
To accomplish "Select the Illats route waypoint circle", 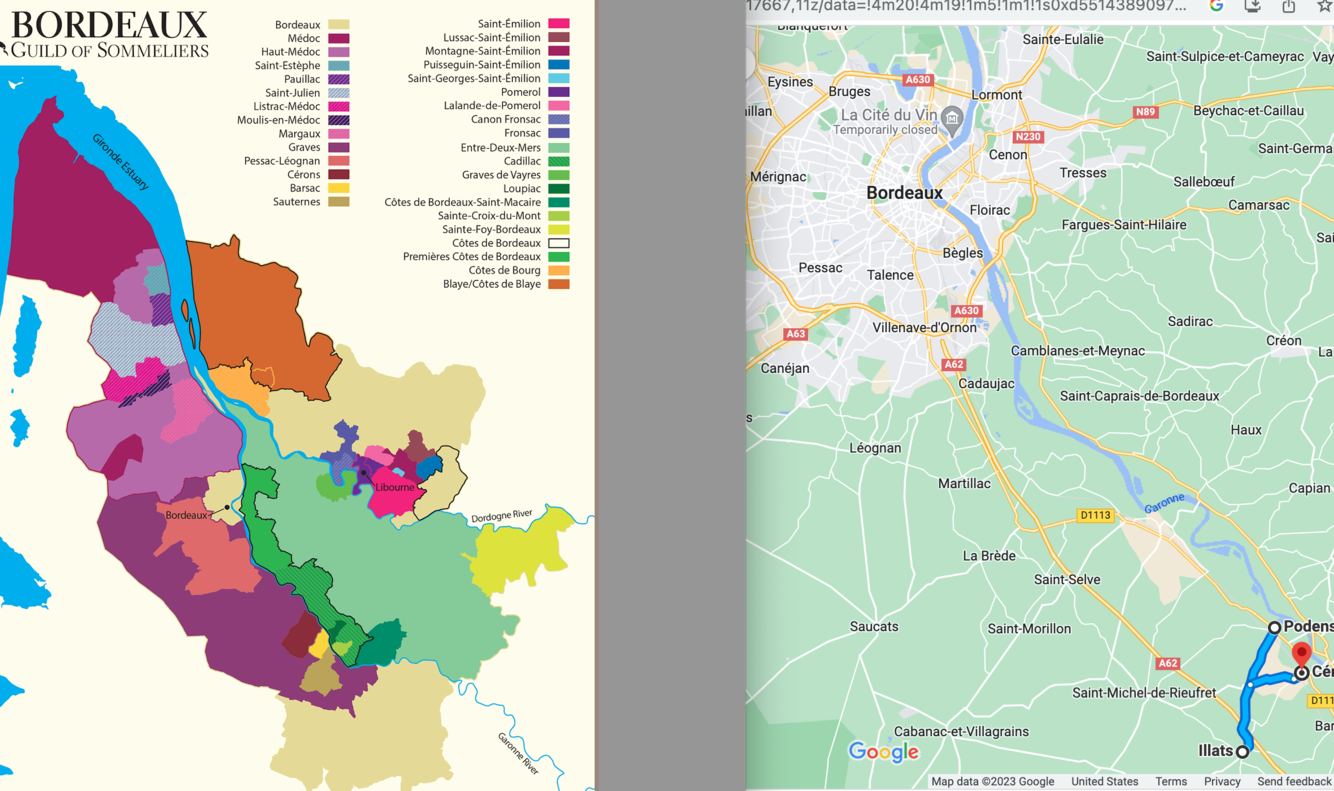I will click(x=1242, y=751).
